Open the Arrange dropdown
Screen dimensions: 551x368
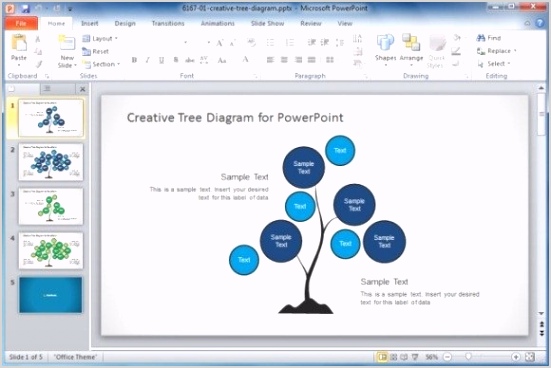pyautogui.click(x=411, y=50)
